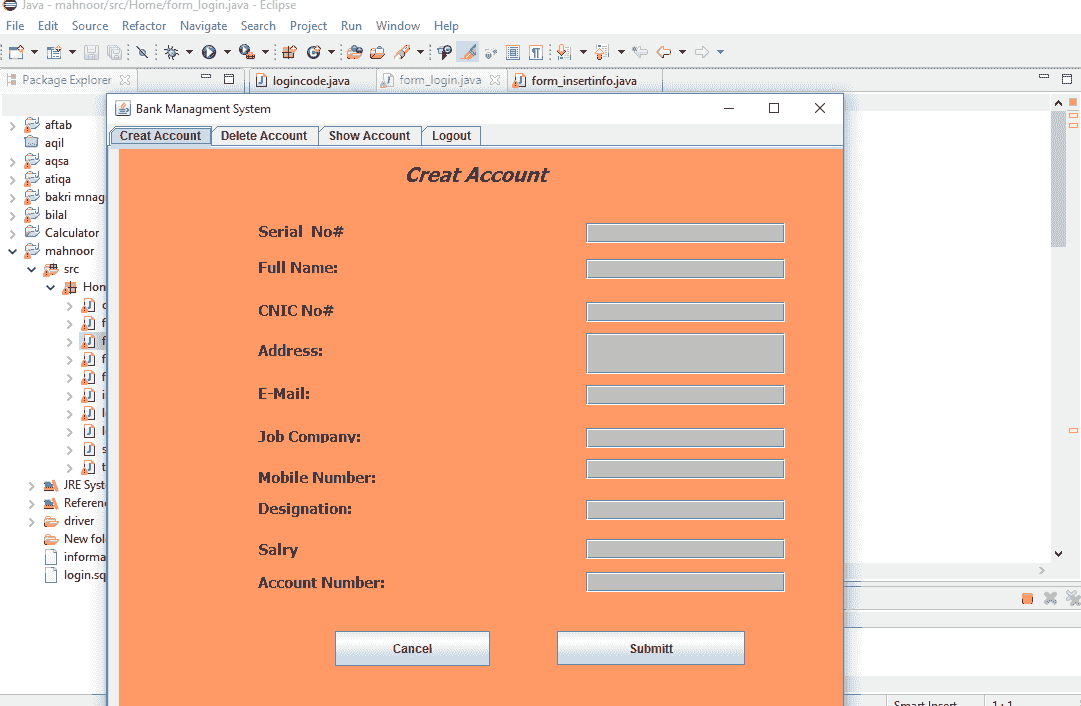Open the Project menu

(308, 26)
